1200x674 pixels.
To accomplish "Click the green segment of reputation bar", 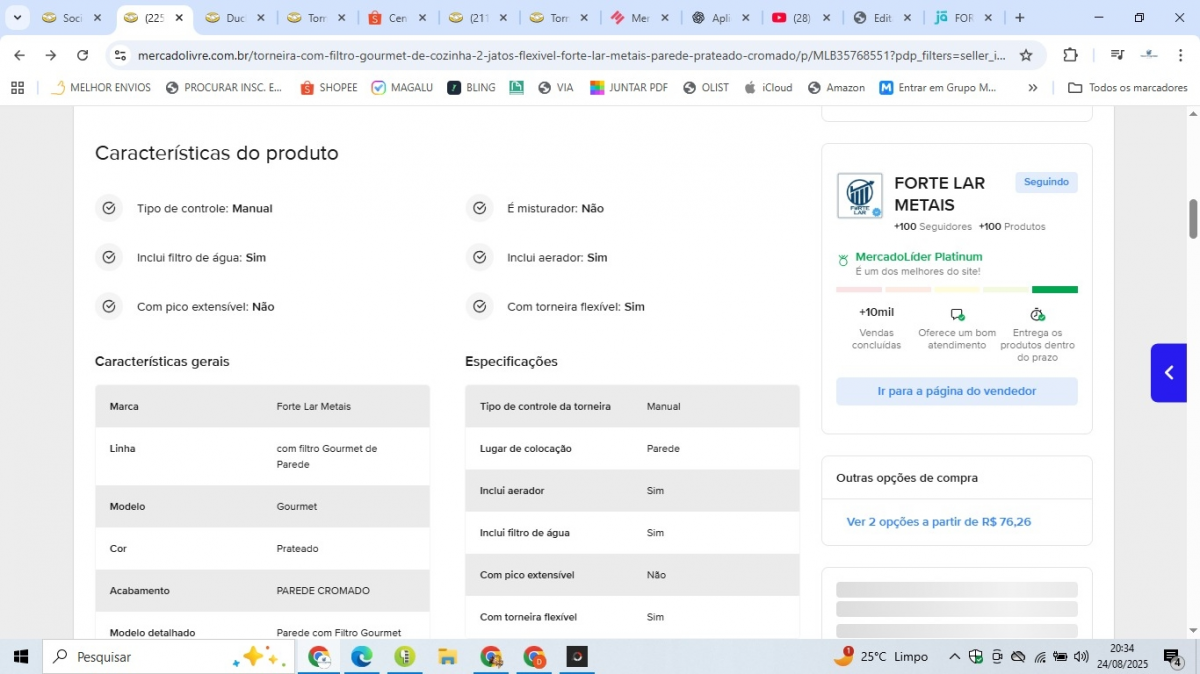I will pyautogui.click(x=1055, y=290).
